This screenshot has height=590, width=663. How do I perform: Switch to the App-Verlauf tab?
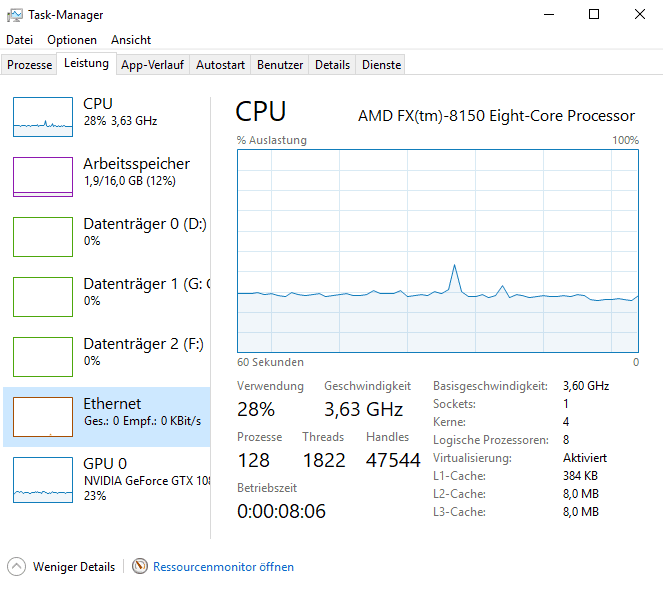pyautogui.click(x=153, y=65)
